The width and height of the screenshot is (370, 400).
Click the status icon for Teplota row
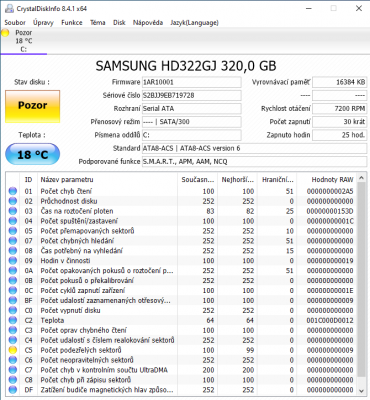pos(13,320)
